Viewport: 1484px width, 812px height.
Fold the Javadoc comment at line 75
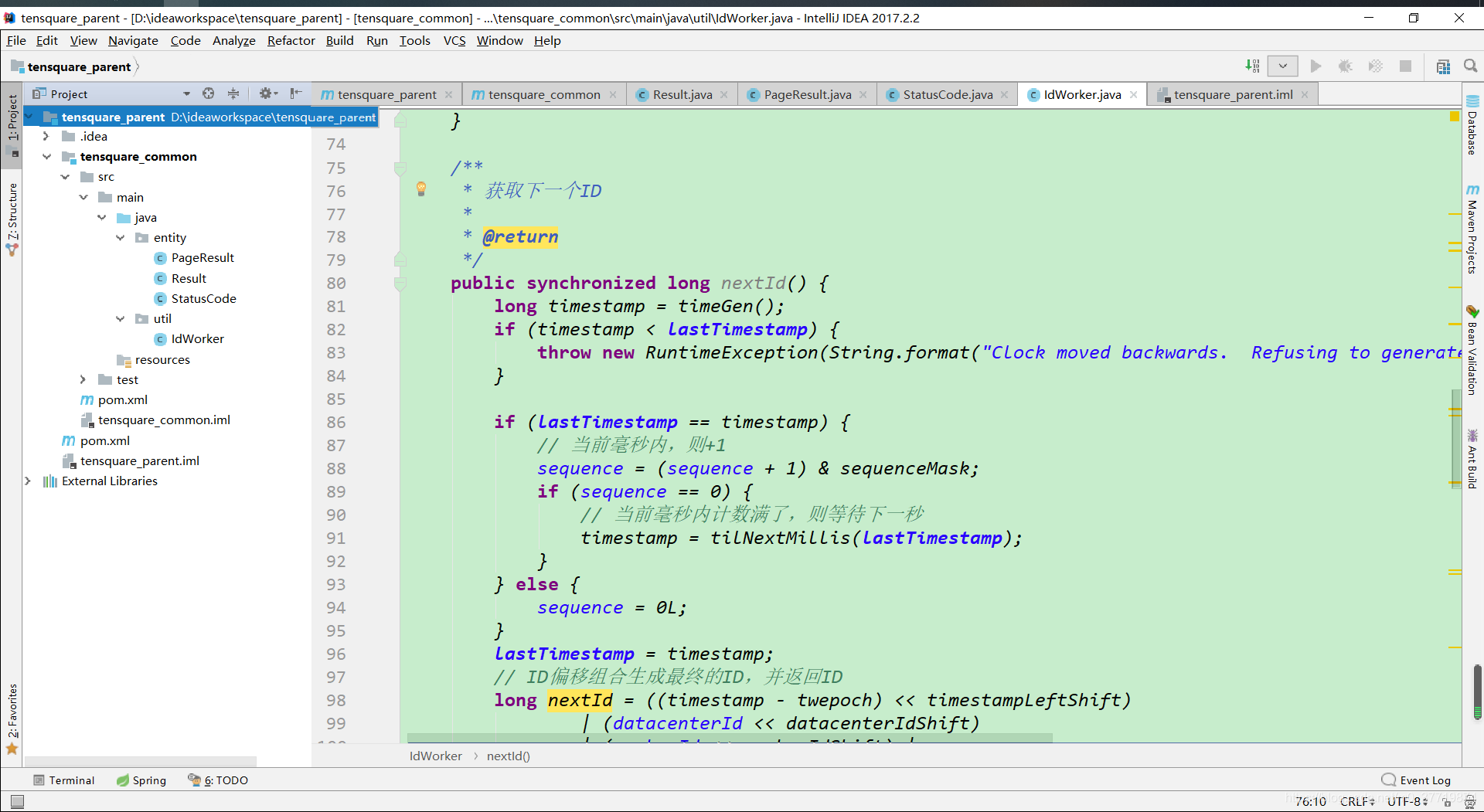[400, 168]
